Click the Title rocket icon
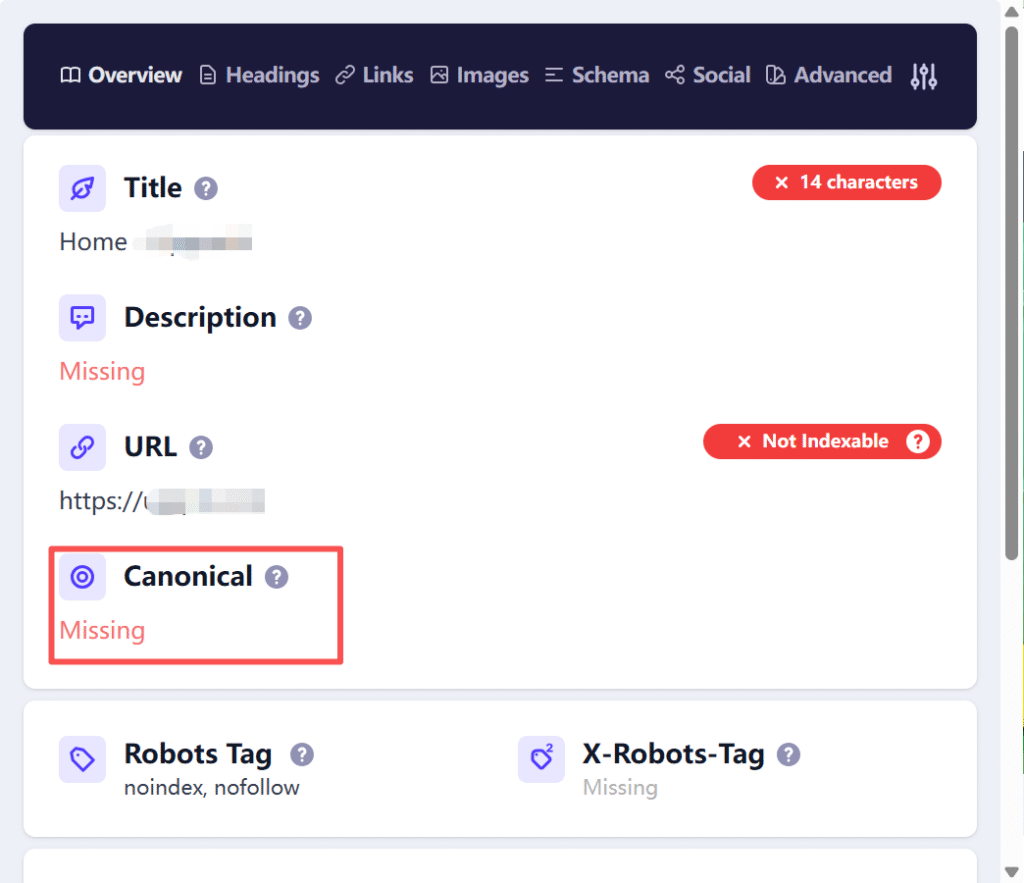The width and height of the screenshot is (1024, 883). [82, 188]
